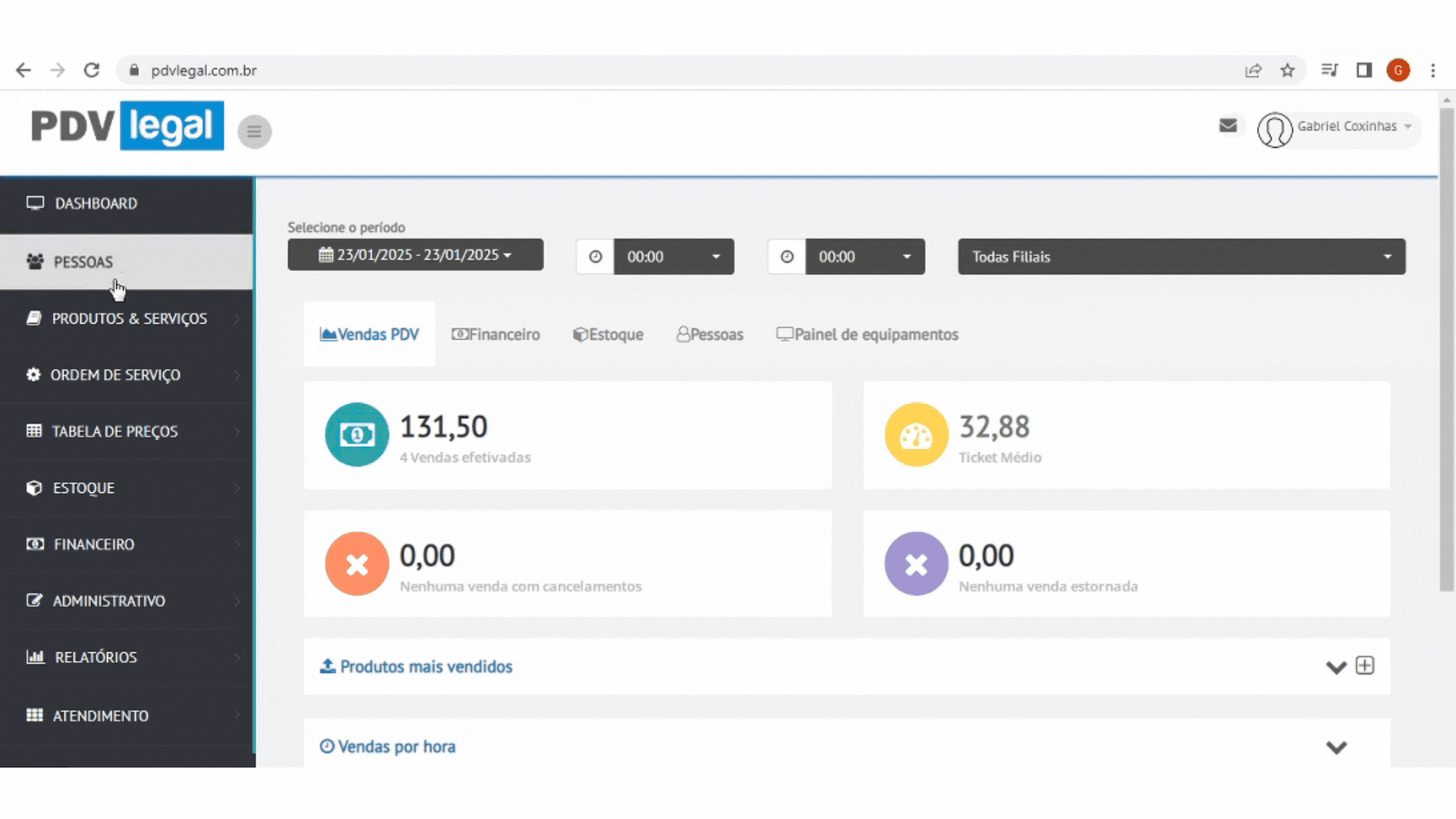Open the second 00:00 time dropdown

click(864, 257)
